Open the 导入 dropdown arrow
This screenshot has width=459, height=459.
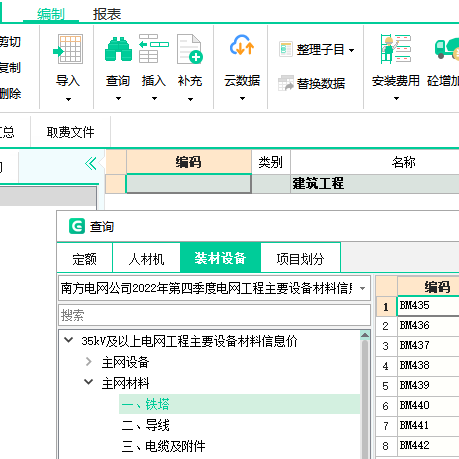point(68,99)
